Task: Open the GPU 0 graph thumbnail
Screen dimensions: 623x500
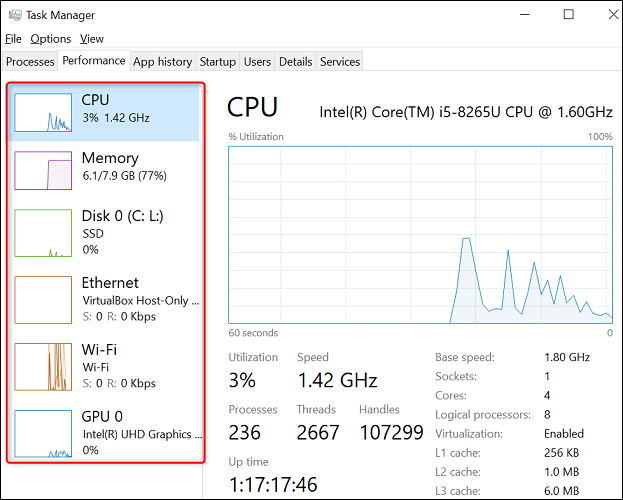Action: 43,432
